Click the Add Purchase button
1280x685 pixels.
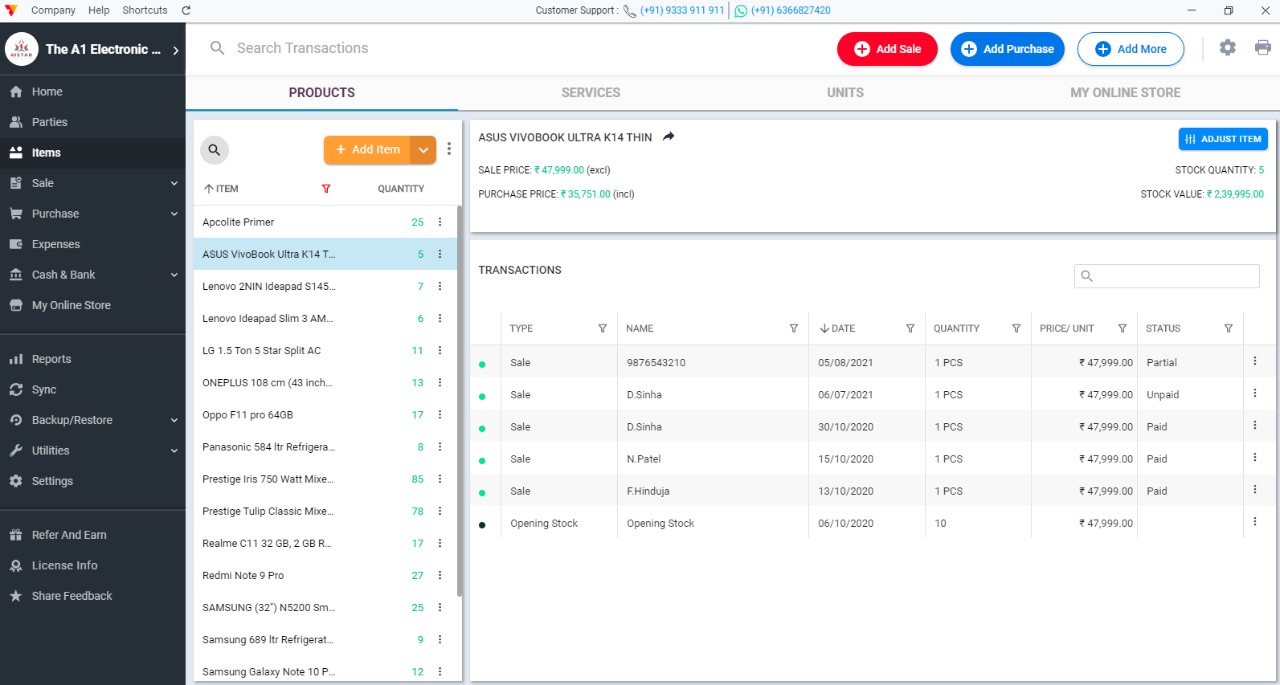1007,47
